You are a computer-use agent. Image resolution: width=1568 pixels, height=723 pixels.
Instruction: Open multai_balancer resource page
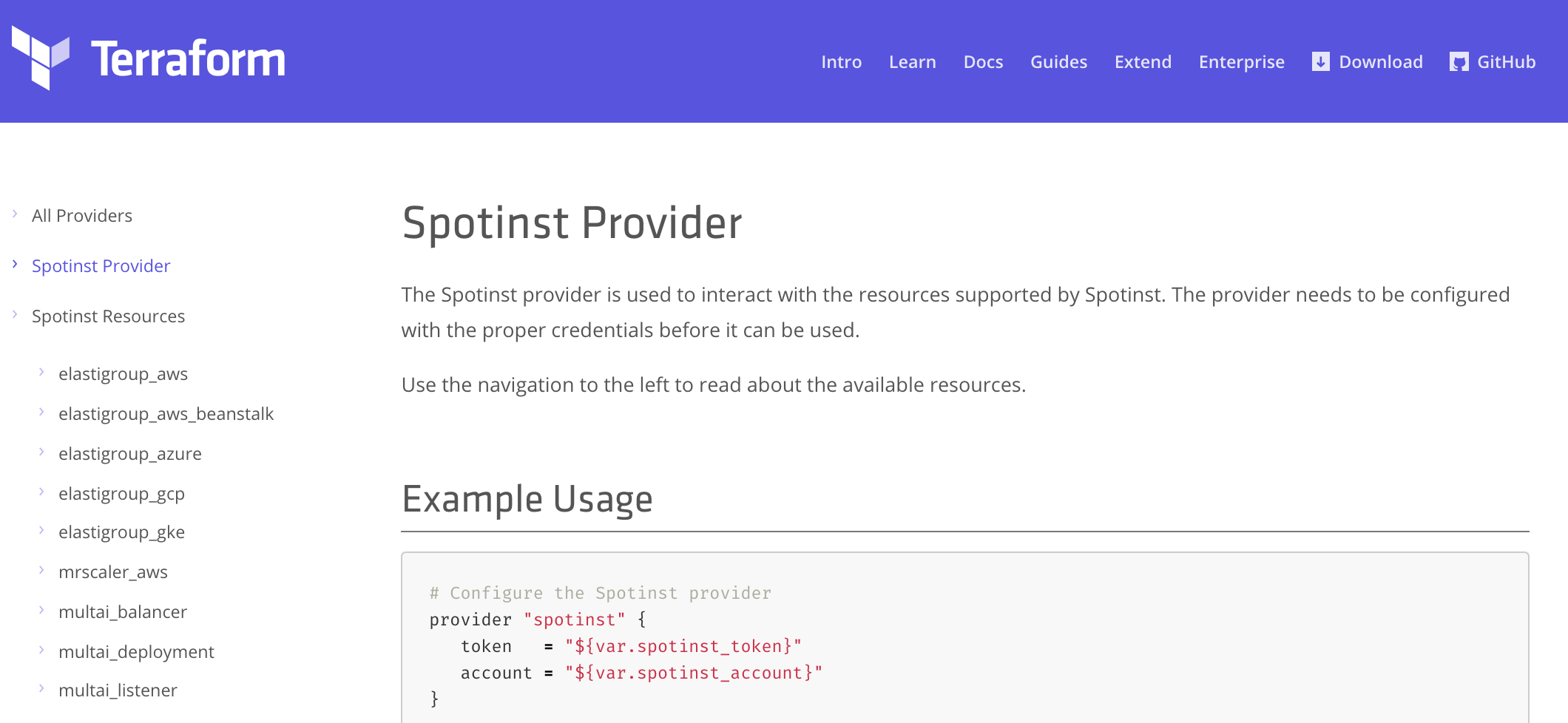click(122, 612)
